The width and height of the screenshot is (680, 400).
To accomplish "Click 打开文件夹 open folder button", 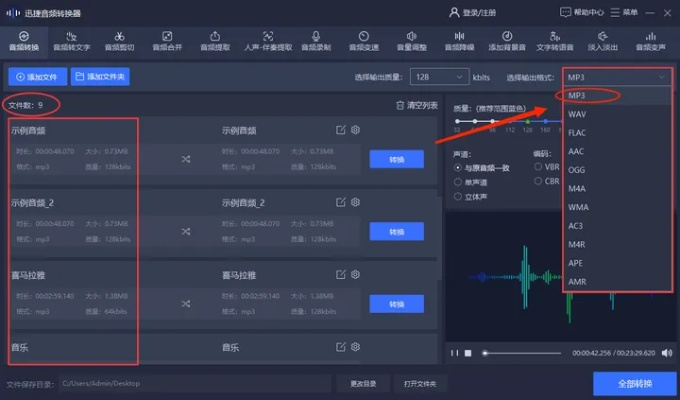I will [420, 384].
